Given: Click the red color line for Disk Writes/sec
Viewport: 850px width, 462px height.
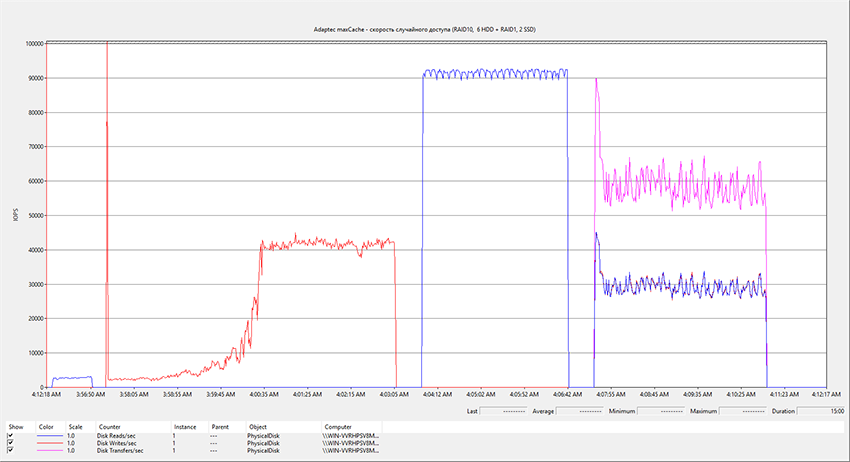Looking at the screenshot, I should point(51,443).
